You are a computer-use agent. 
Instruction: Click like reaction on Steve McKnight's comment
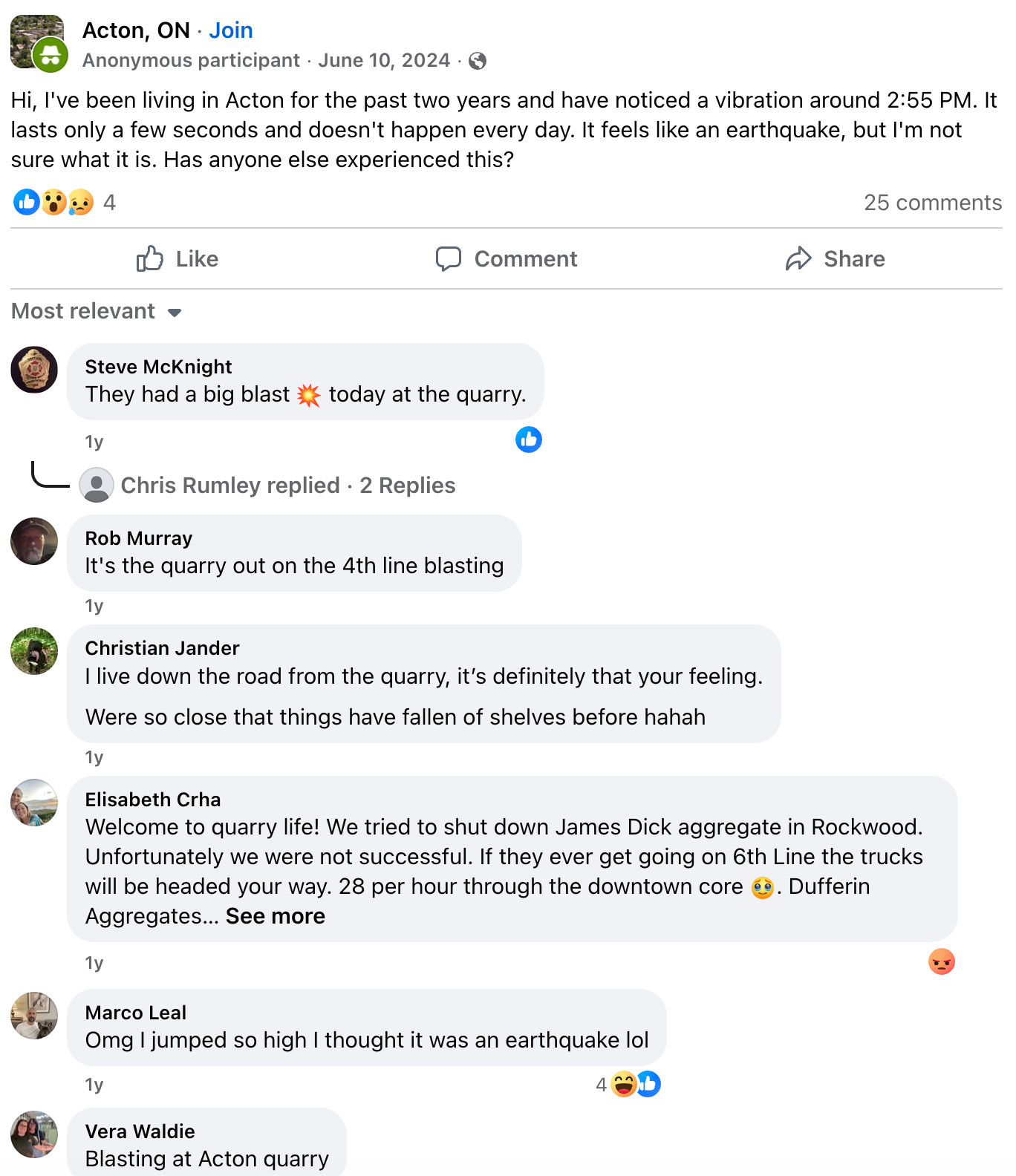pos(529,440)
